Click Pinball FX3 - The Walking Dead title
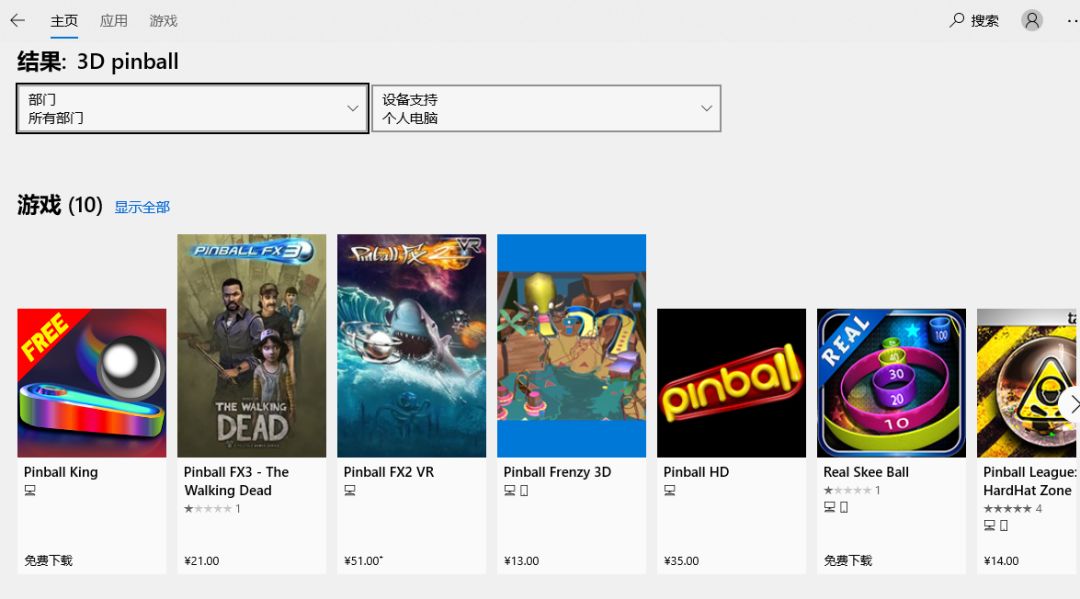Viewport: 1080px width, 599px height. [236, 481]
